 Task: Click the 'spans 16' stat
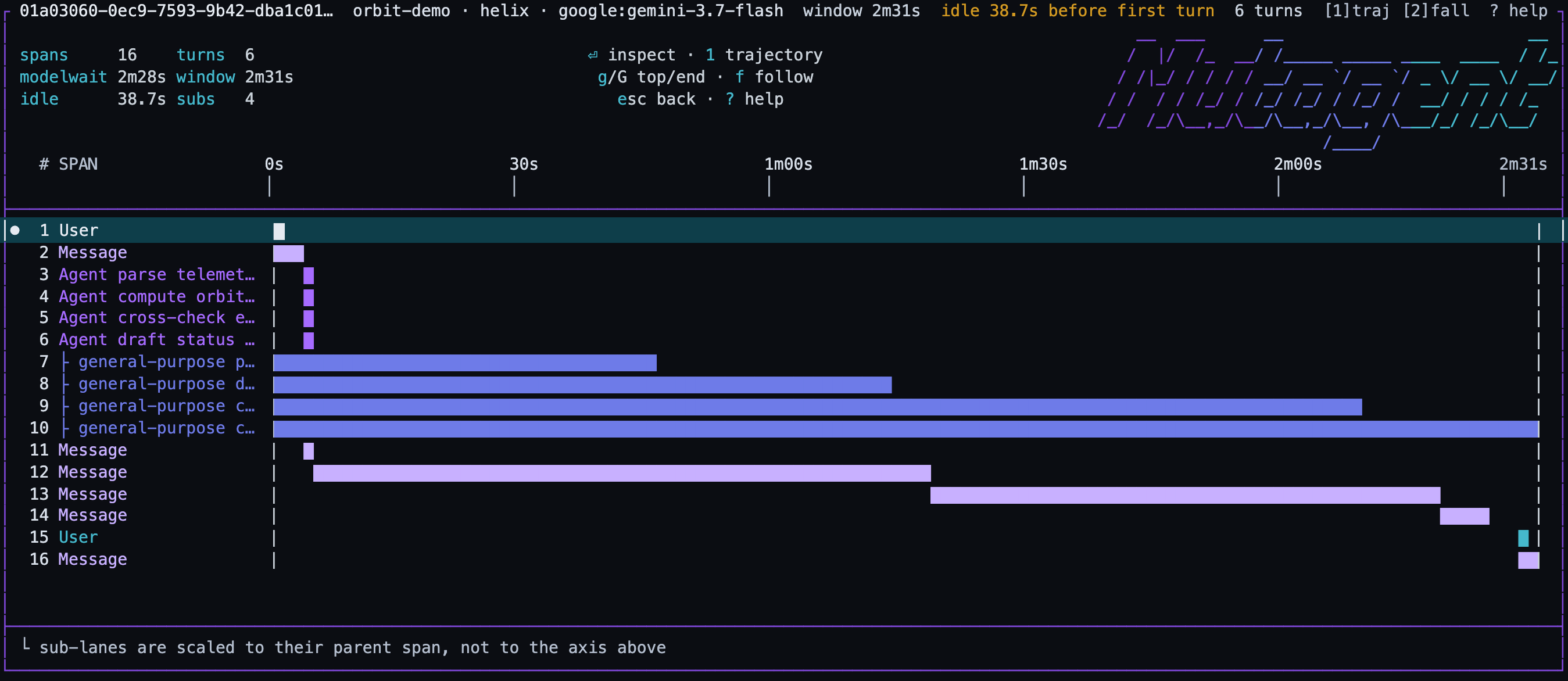click(x=78, y=55)
